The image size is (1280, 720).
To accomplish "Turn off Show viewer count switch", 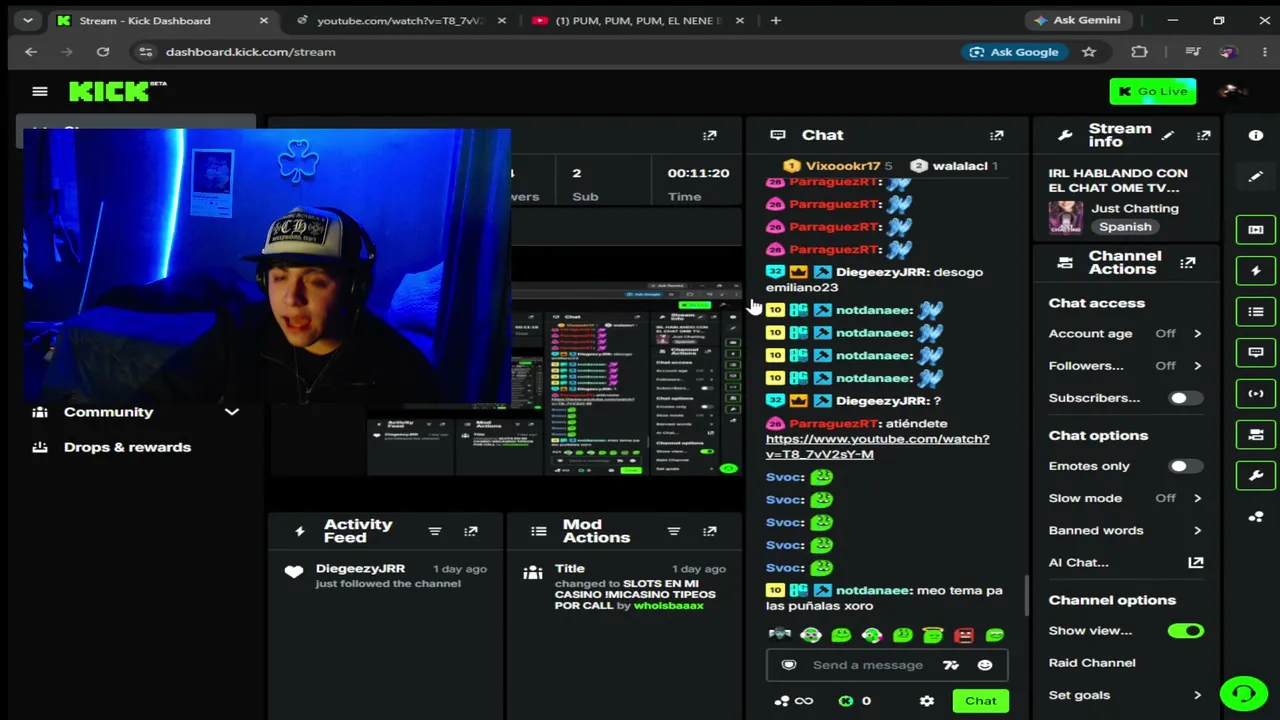I will click(1185, 631).
